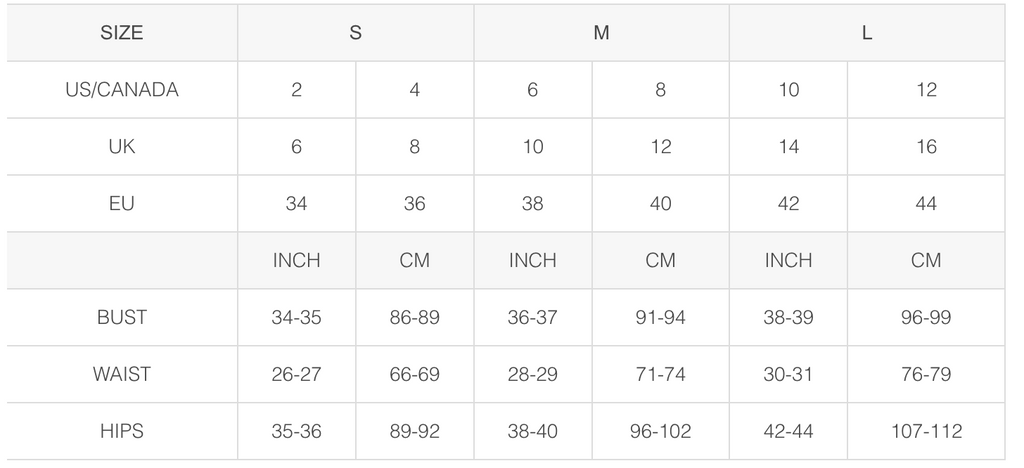Click the hips value 35-36 cell
1024x468 pixels.
pos(296,431)
